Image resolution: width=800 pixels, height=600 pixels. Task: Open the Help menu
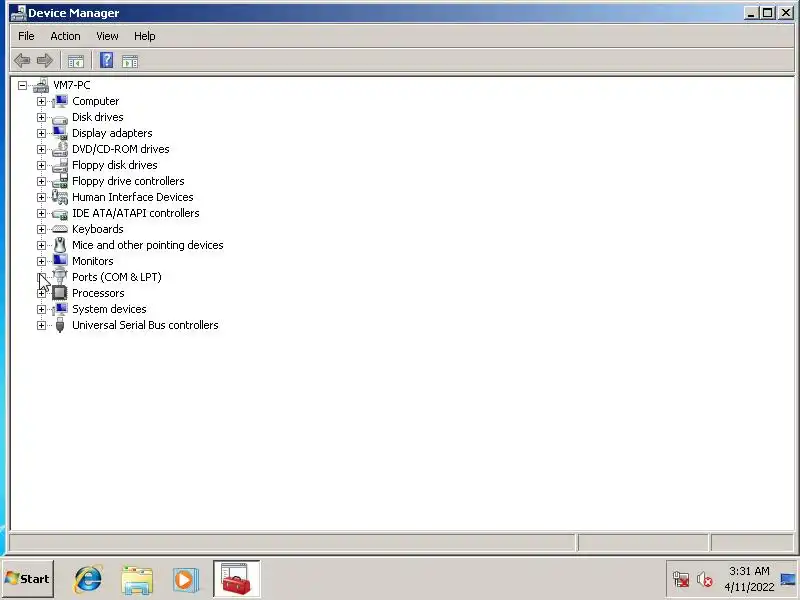point(144,36)
